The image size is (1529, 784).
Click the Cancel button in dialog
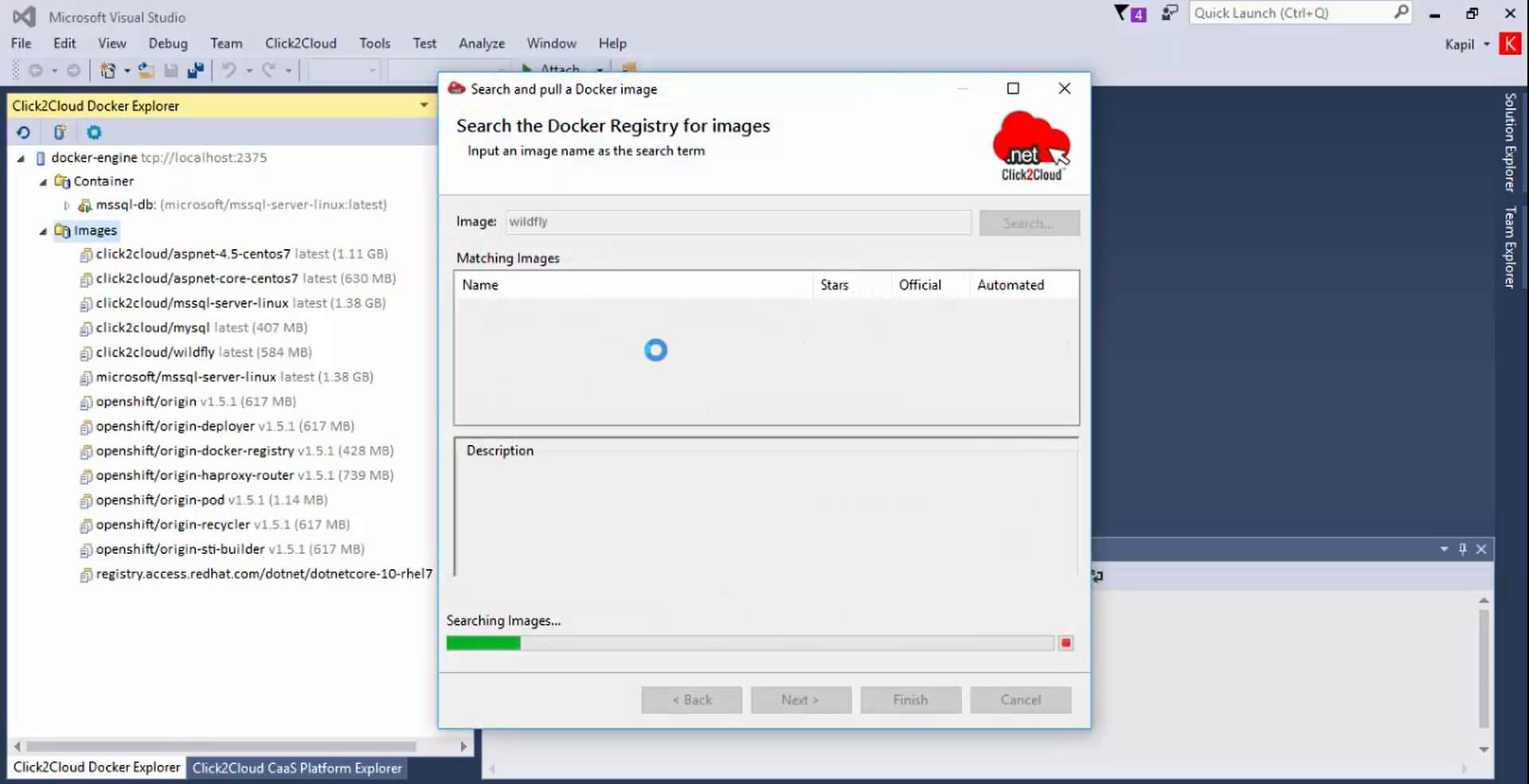coord(1020,700)
